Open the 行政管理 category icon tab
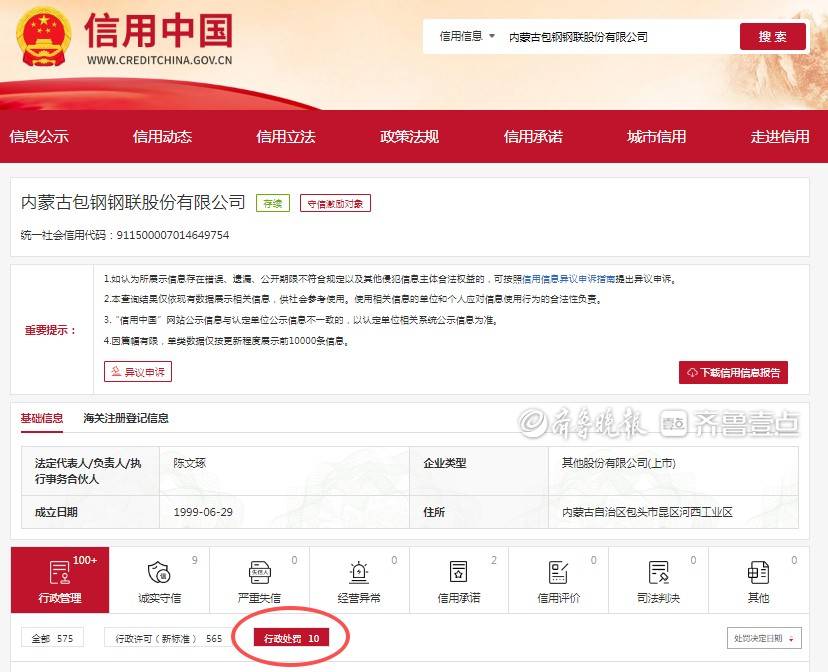The image size is (828, 672). [x=60, y=580]
